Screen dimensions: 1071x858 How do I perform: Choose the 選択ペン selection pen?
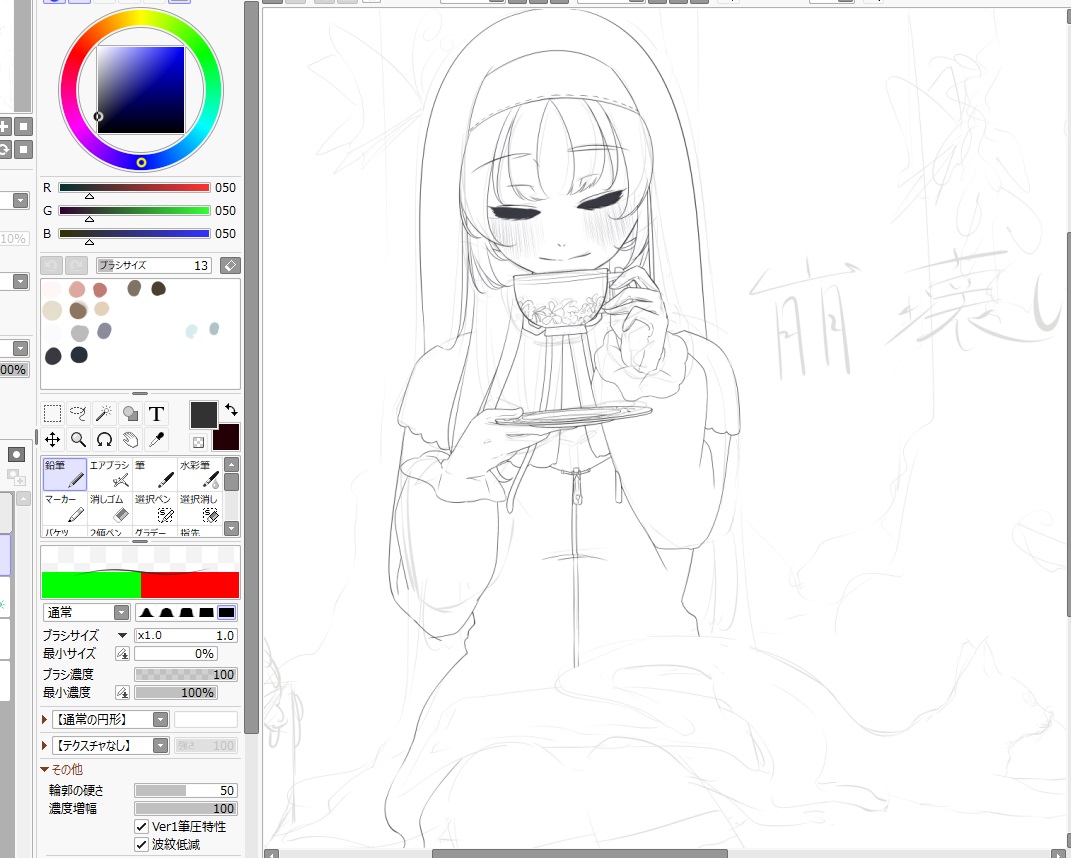coord(154,508)
